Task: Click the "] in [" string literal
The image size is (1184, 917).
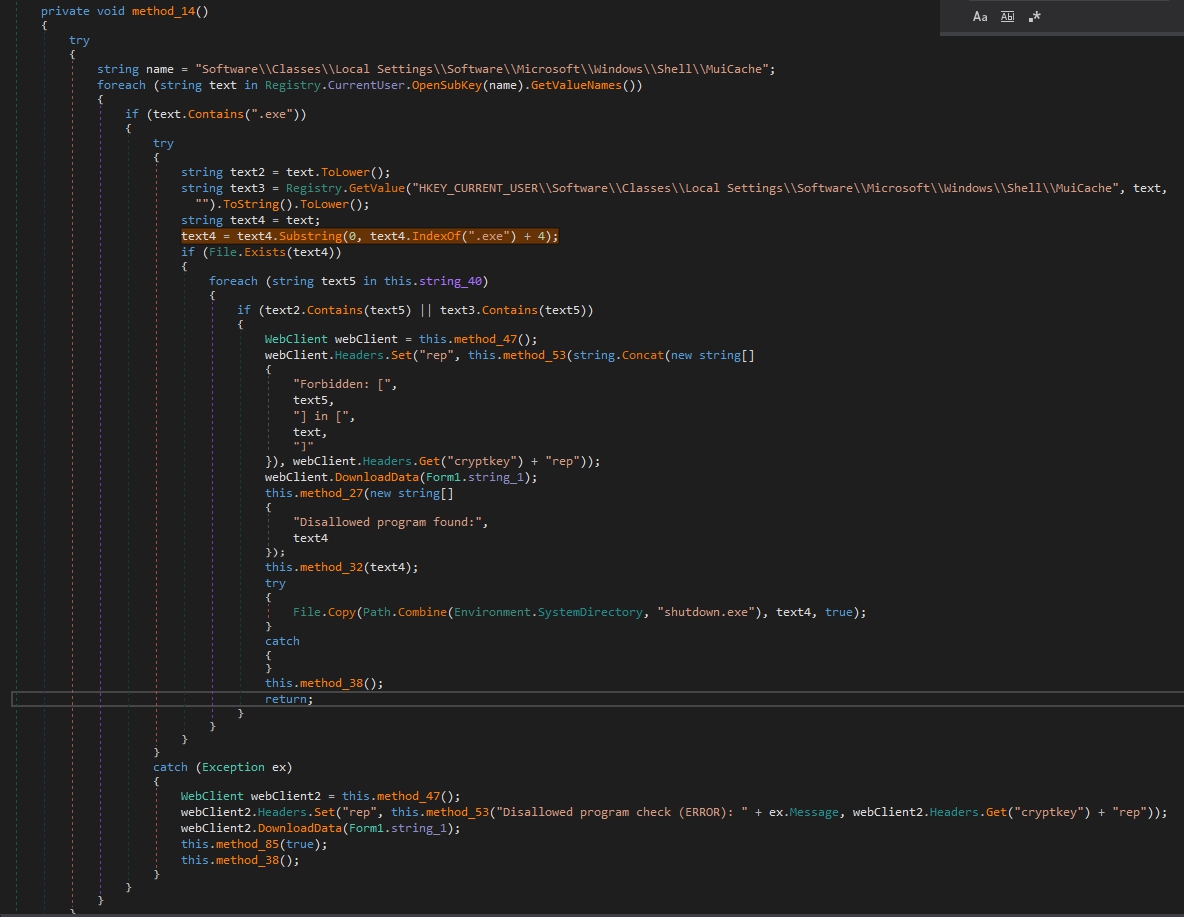Action: 321,416
